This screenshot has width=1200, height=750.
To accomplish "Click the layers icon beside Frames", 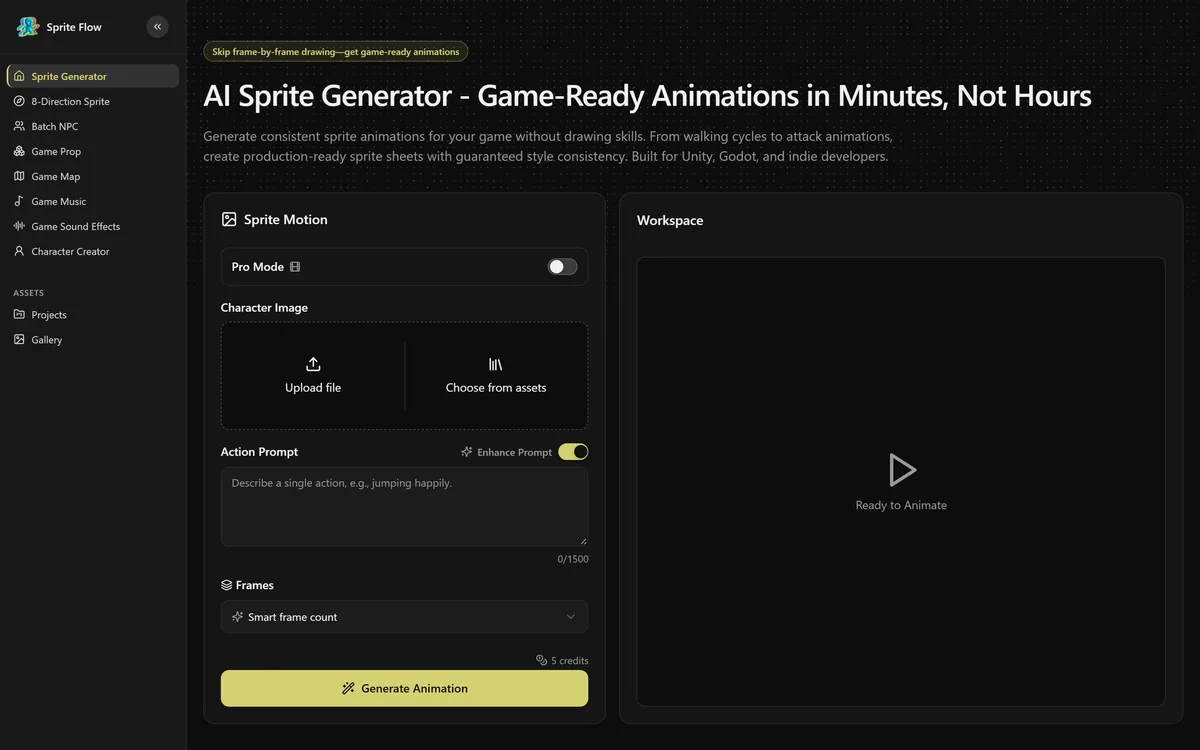I will (x=226, y=585).
